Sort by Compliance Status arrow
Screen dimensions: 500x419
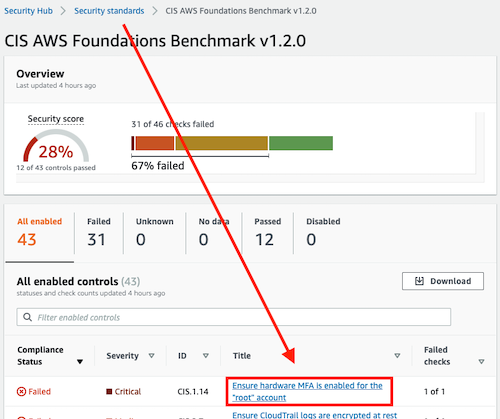point(80,362)
